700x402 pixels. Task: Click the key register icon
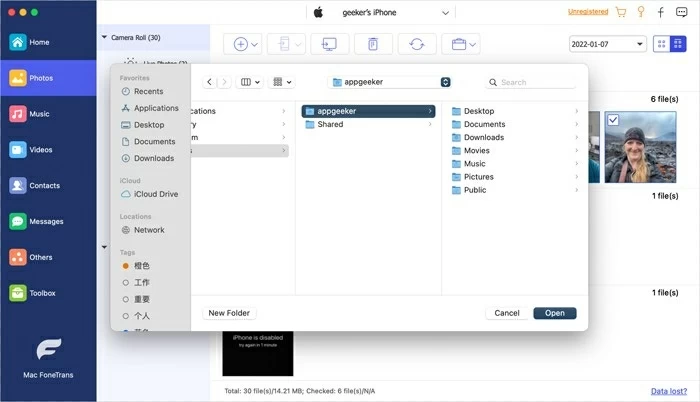pyautogui.click(x=641, y=13)
